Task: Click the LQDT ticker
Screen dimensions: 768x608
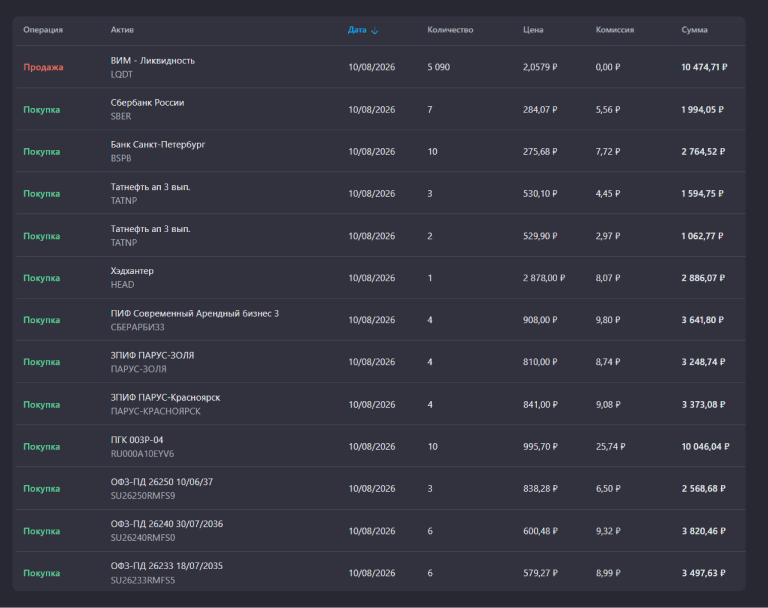Action: coord(121,74)
